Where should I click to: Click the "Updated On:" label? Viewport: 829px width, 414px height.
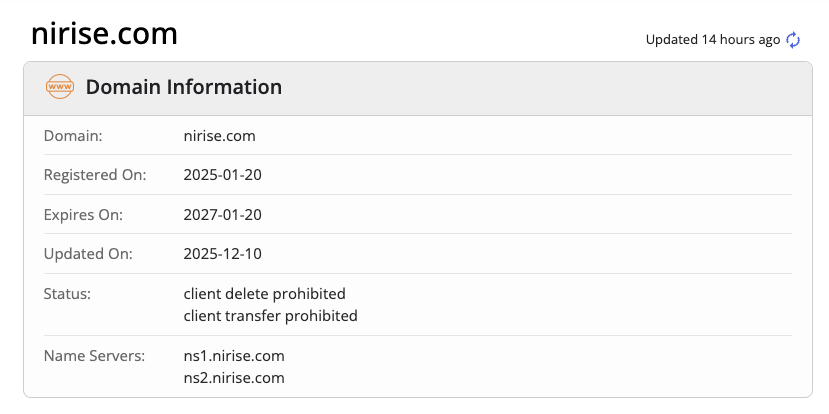(87, 254)
